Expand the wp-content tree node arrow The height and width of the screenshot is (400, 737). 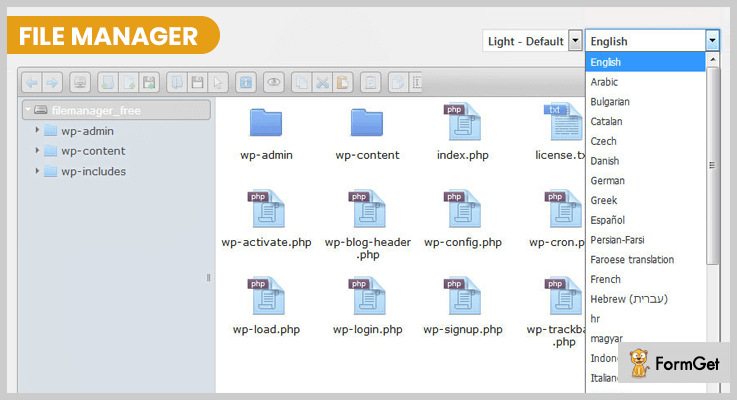pyautogui.click(x=37, y=150)
